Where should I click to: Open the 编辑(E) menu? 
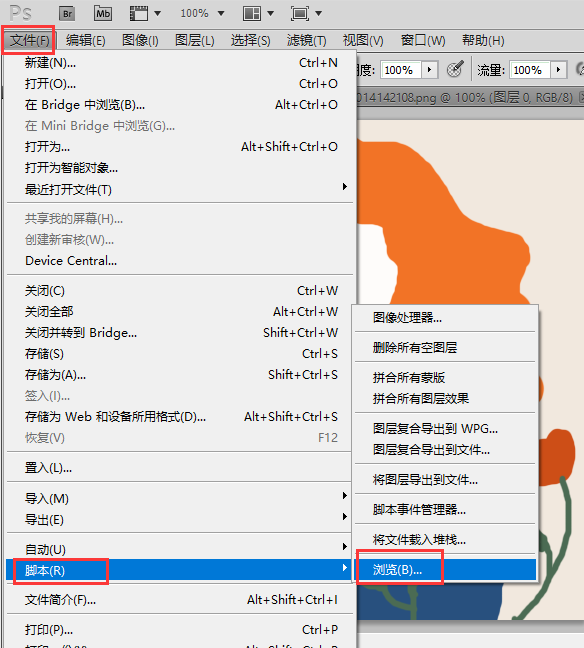click(x=86, y=40)
